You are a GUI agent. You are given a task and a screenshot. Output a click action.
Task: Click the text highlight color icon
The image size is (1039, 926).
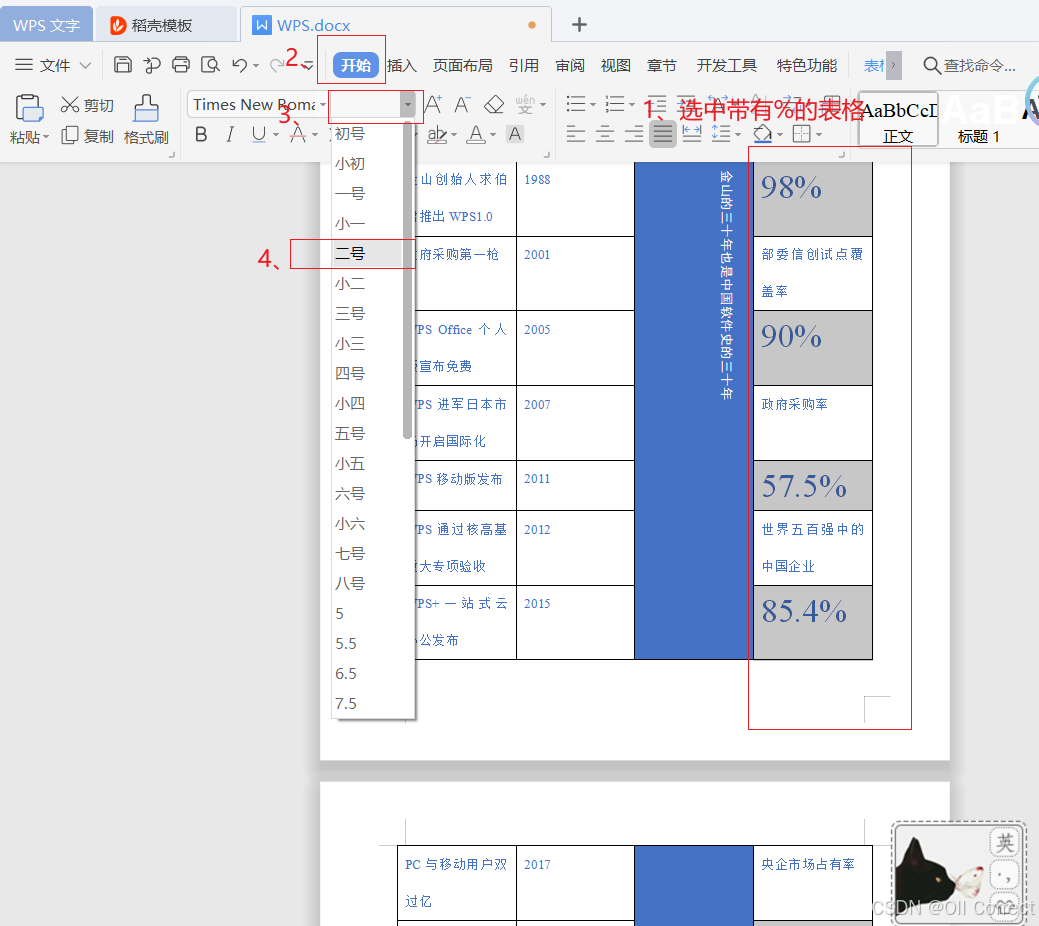coord(437,135)
